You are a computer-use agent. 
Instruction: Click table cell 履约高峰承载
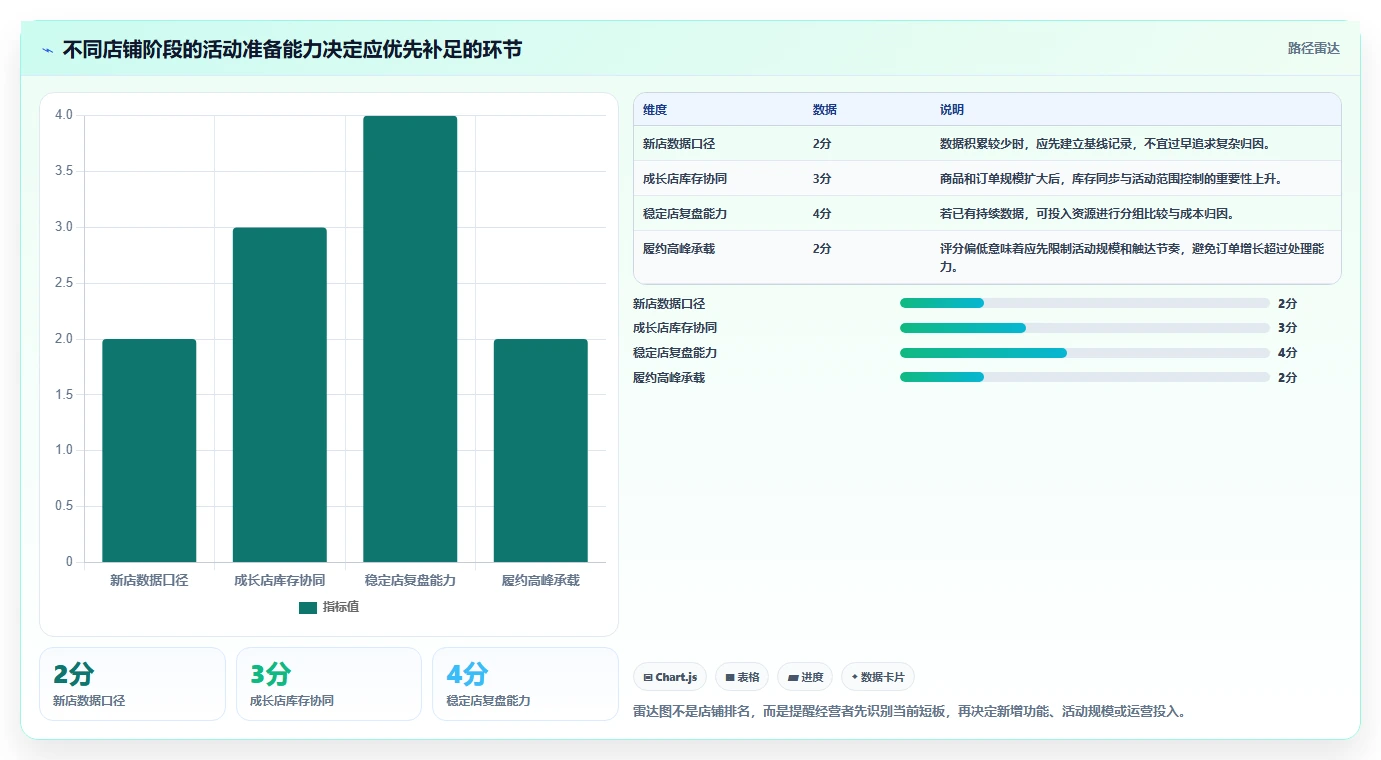tap(679, 249)
